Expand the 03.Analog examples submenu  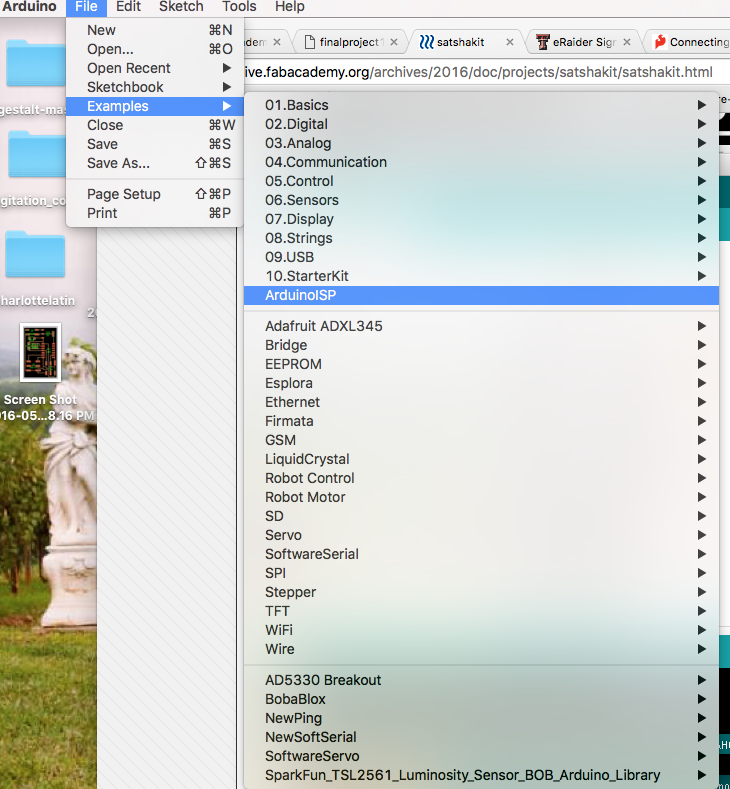point(481,143)
